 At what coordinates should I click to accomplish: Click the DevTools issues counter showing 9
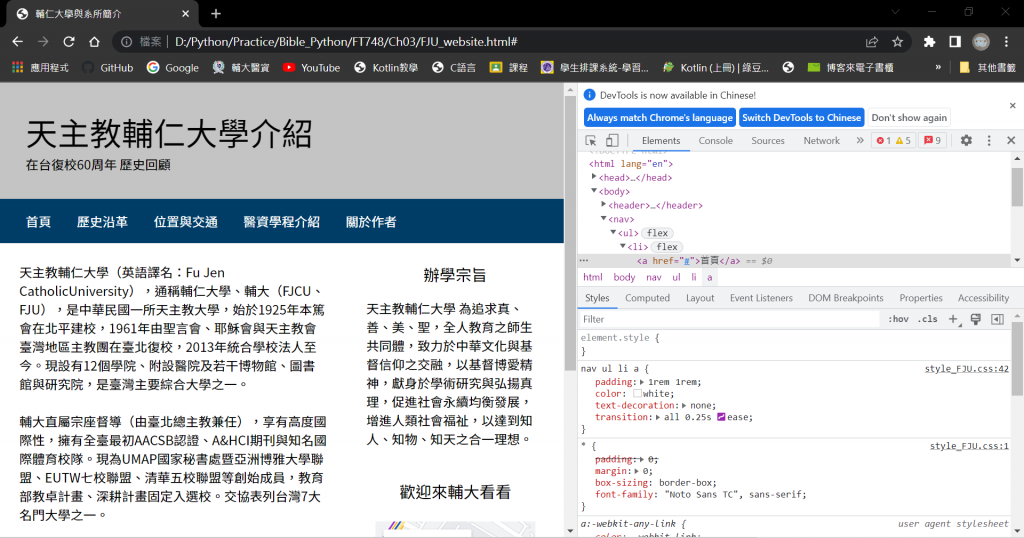point(933,140)
